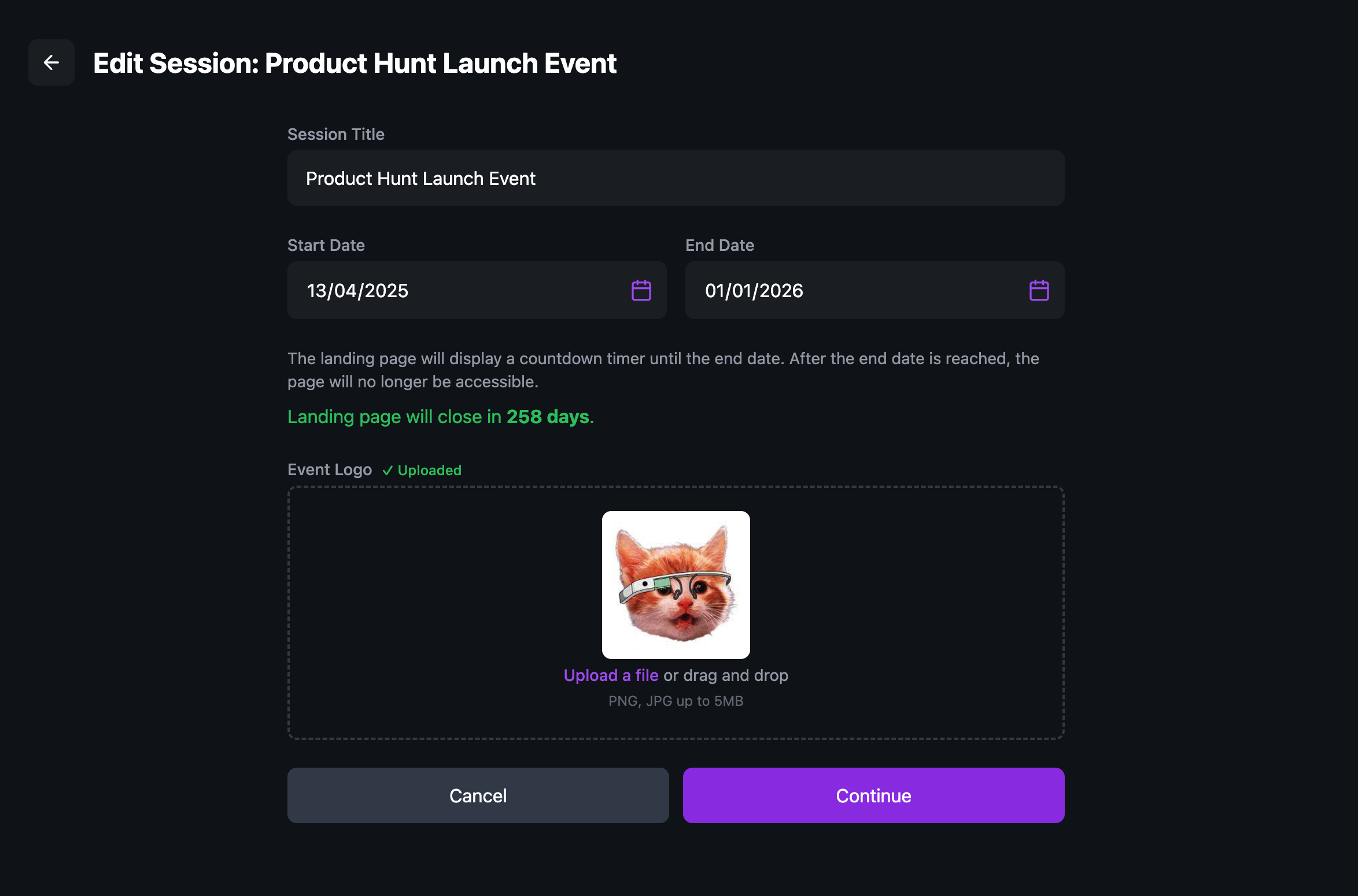Click the countdown timer description paragraph
This screenshot has width=1358, height=896.
pyautogui.click(x=663, y=370)
